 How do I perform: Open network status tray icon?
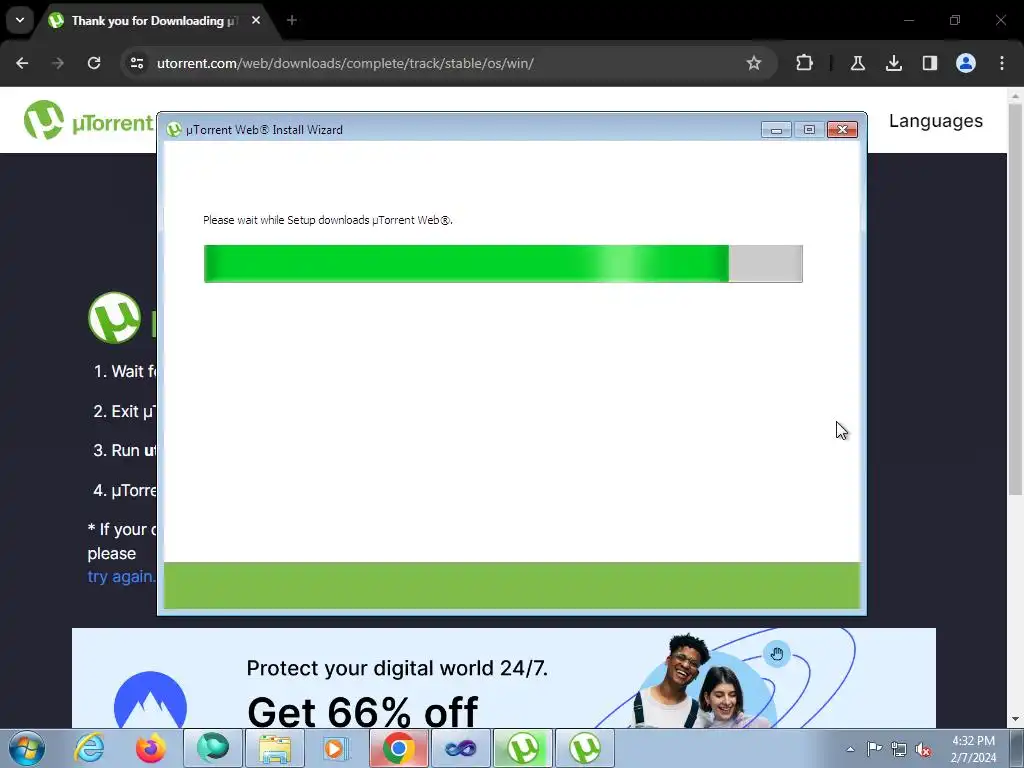pos(899,749)
